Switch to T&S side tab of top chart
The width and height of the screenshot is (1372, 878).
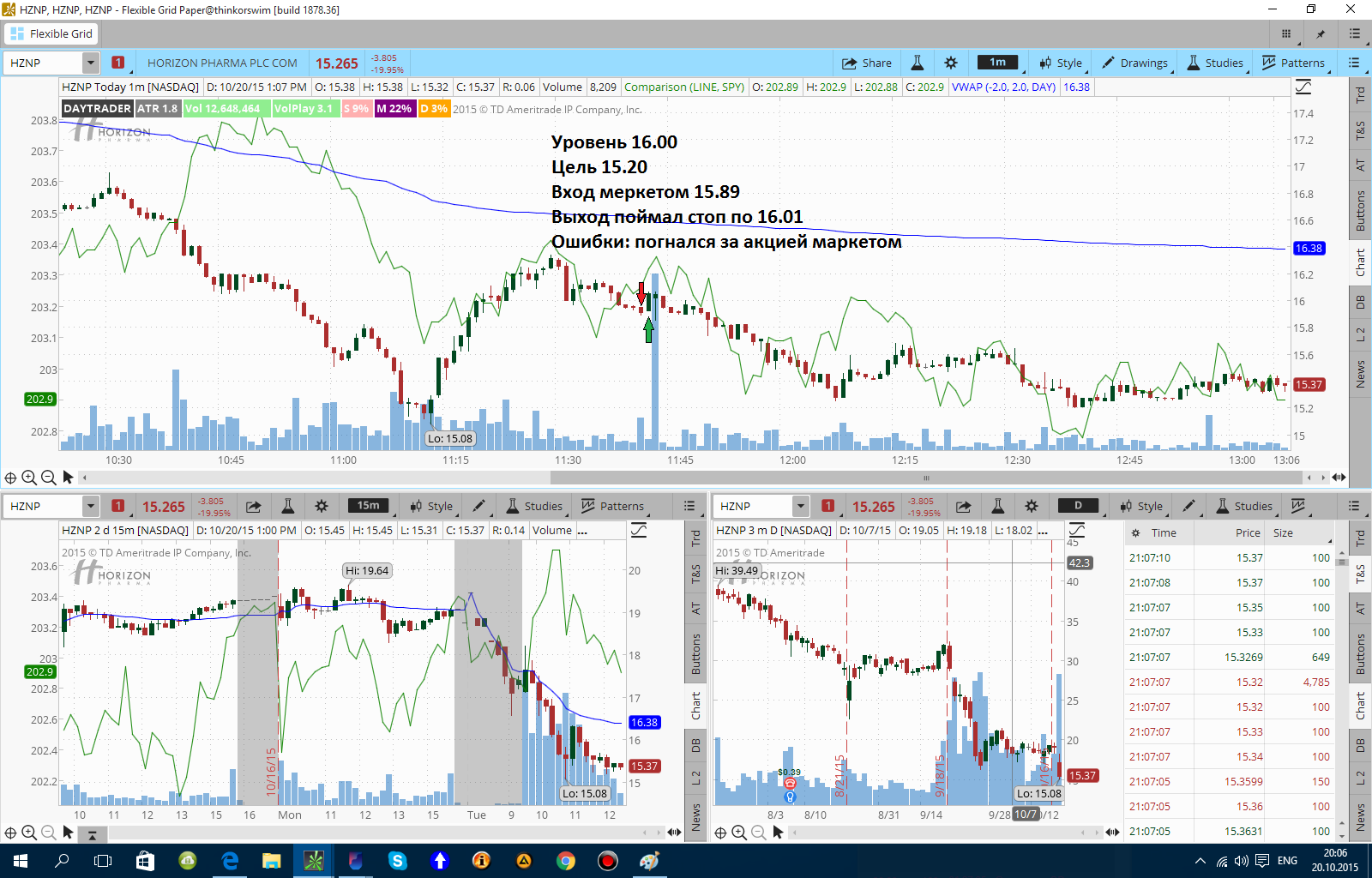[x=1360, y=130]
